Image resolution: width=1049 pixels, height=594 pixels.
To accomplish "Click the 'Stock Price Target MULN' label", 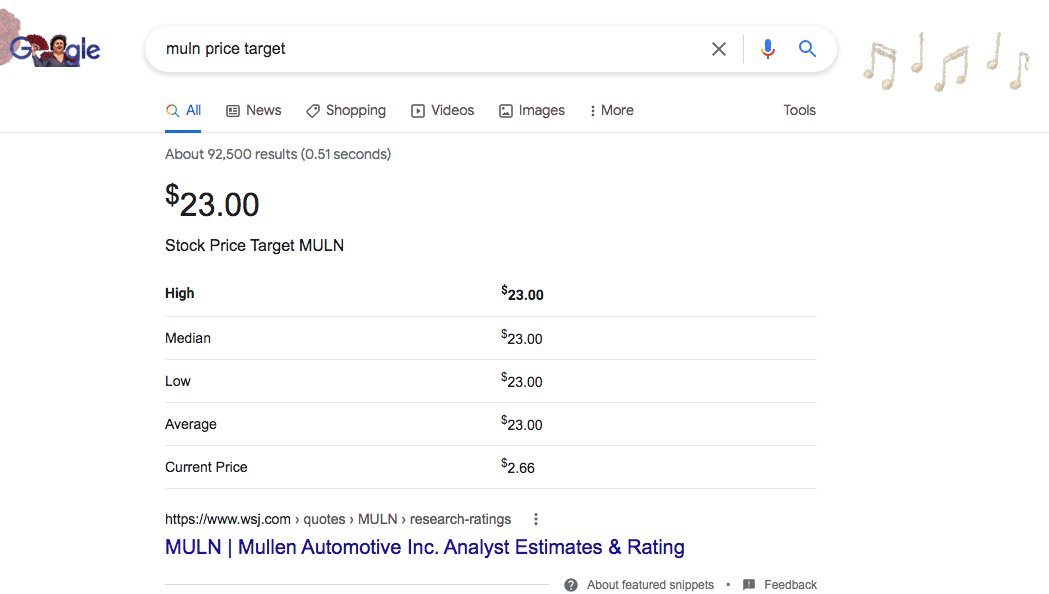I will (254, 245).
